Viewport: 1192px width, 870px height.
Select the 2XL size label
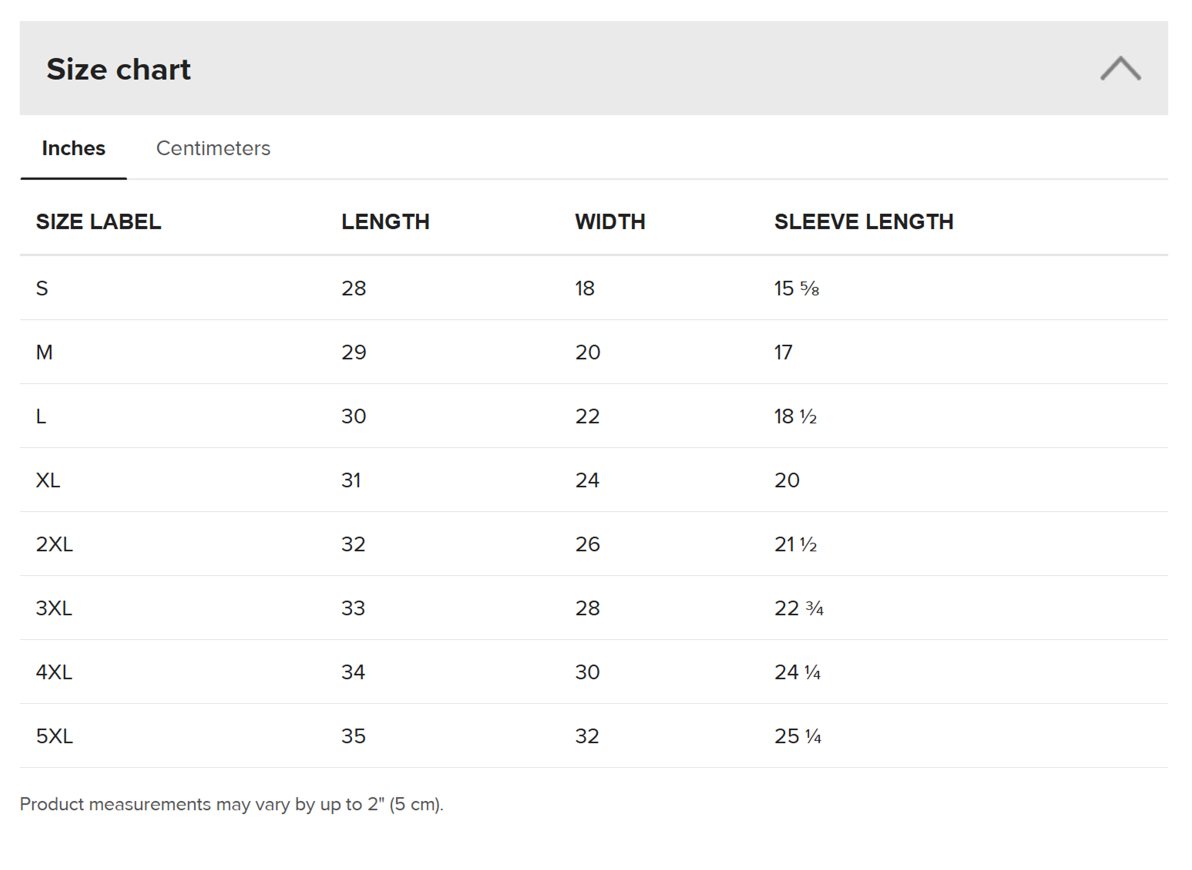pos(54,545)
